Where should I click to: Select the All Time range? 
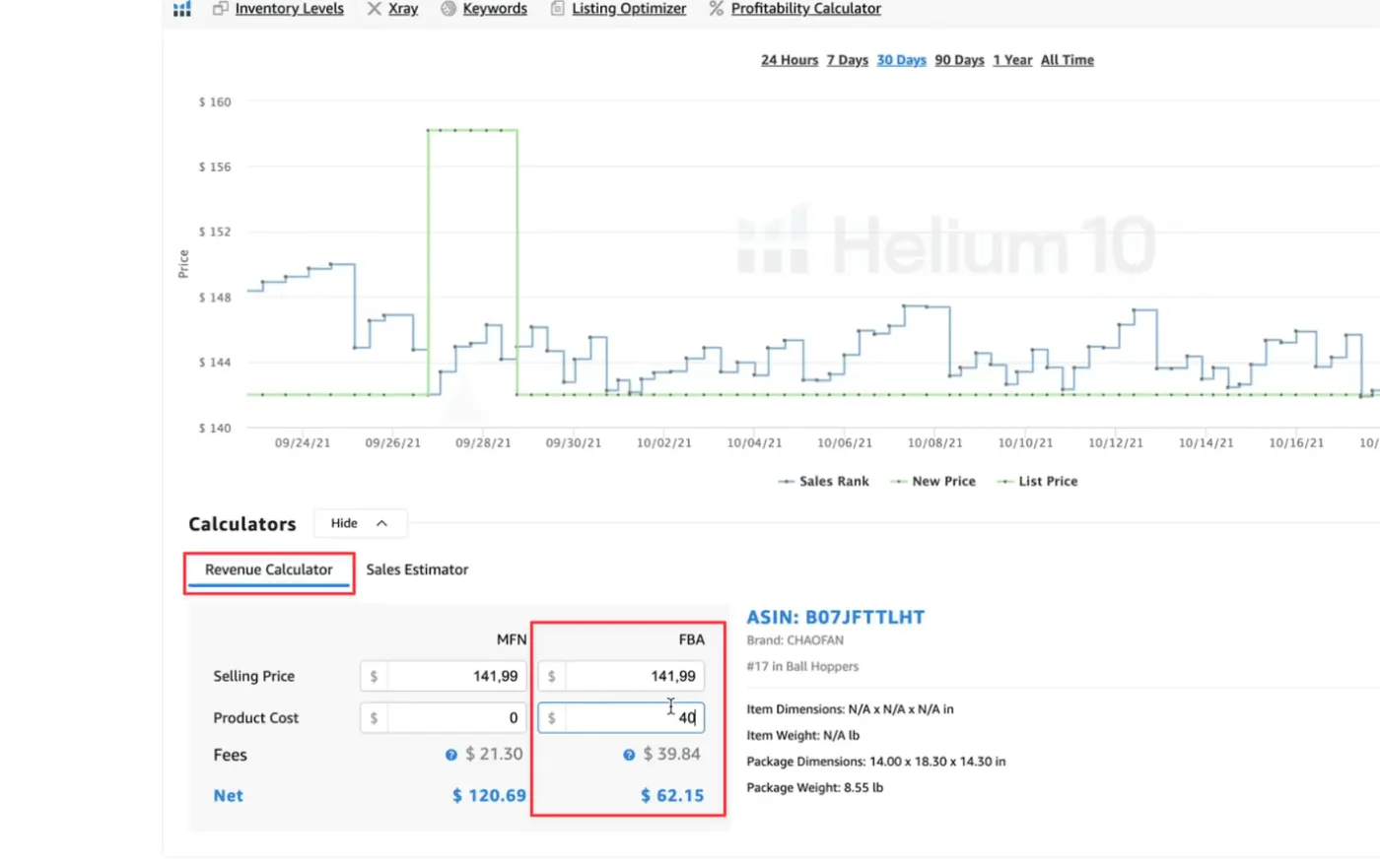click(x=1068, y=60)
